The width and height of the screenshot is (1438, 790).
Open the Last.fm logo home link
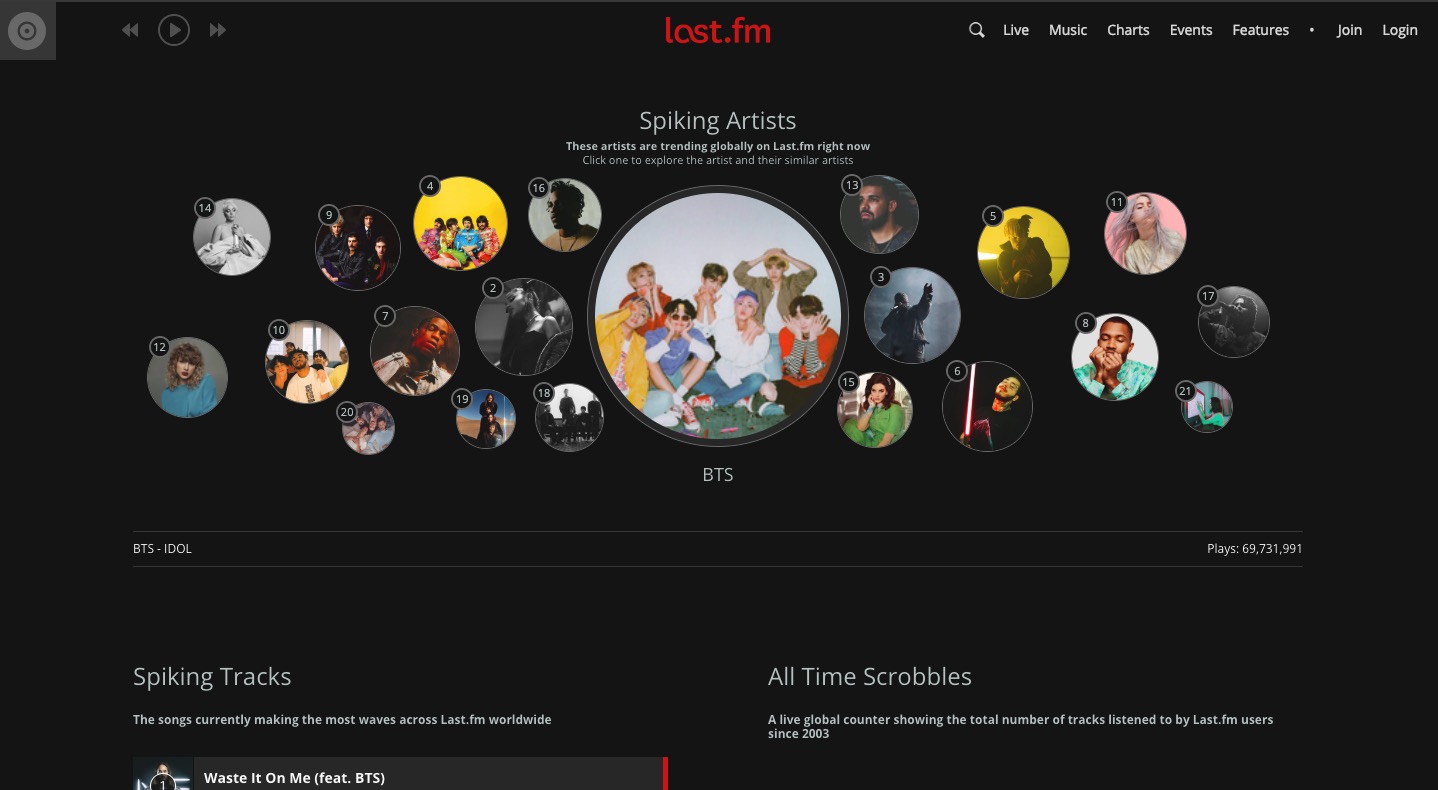pos(718,30)
